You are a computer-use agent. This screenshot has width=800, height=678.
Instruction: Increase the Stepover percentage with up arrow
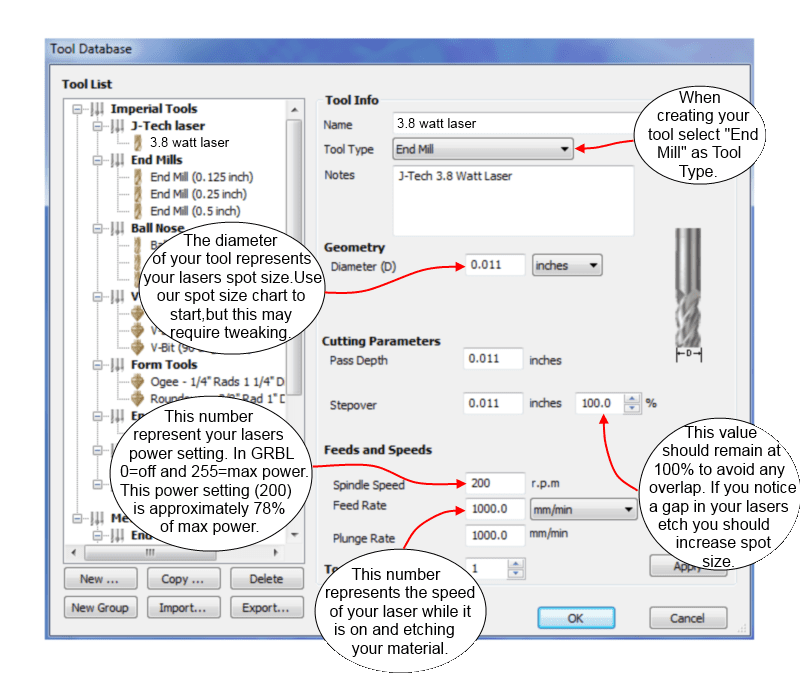tap(631, 398)
